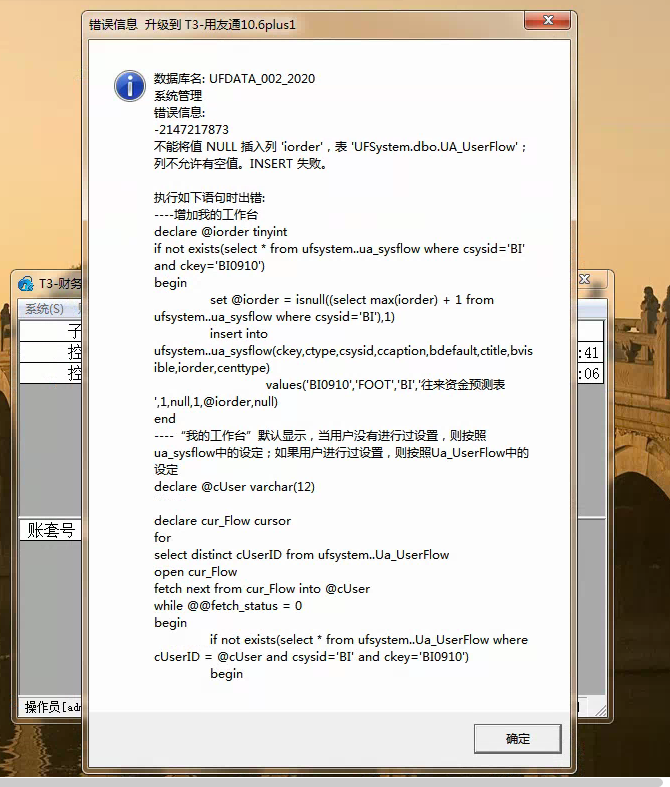The height and width of the screenshot is (787, 670).
Task: Click the 确定 button in error dialog
Action: (517, 738)
